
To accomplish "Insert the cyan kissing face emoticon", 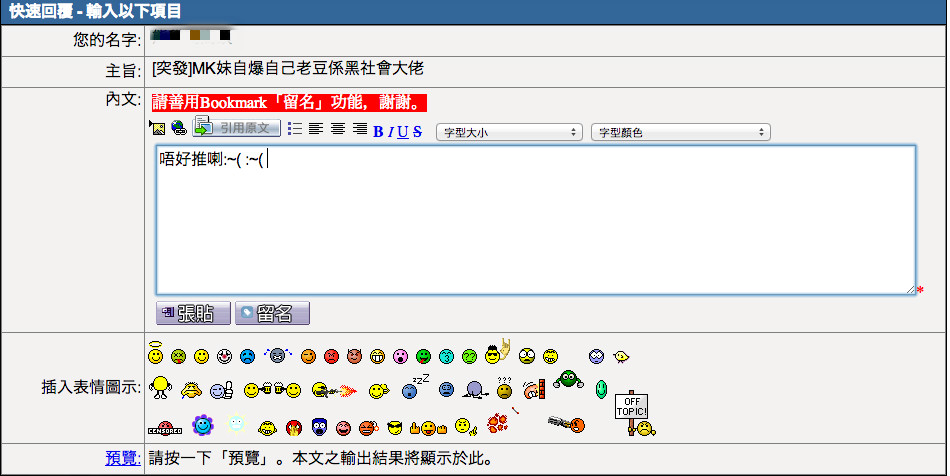I will 447,356.
